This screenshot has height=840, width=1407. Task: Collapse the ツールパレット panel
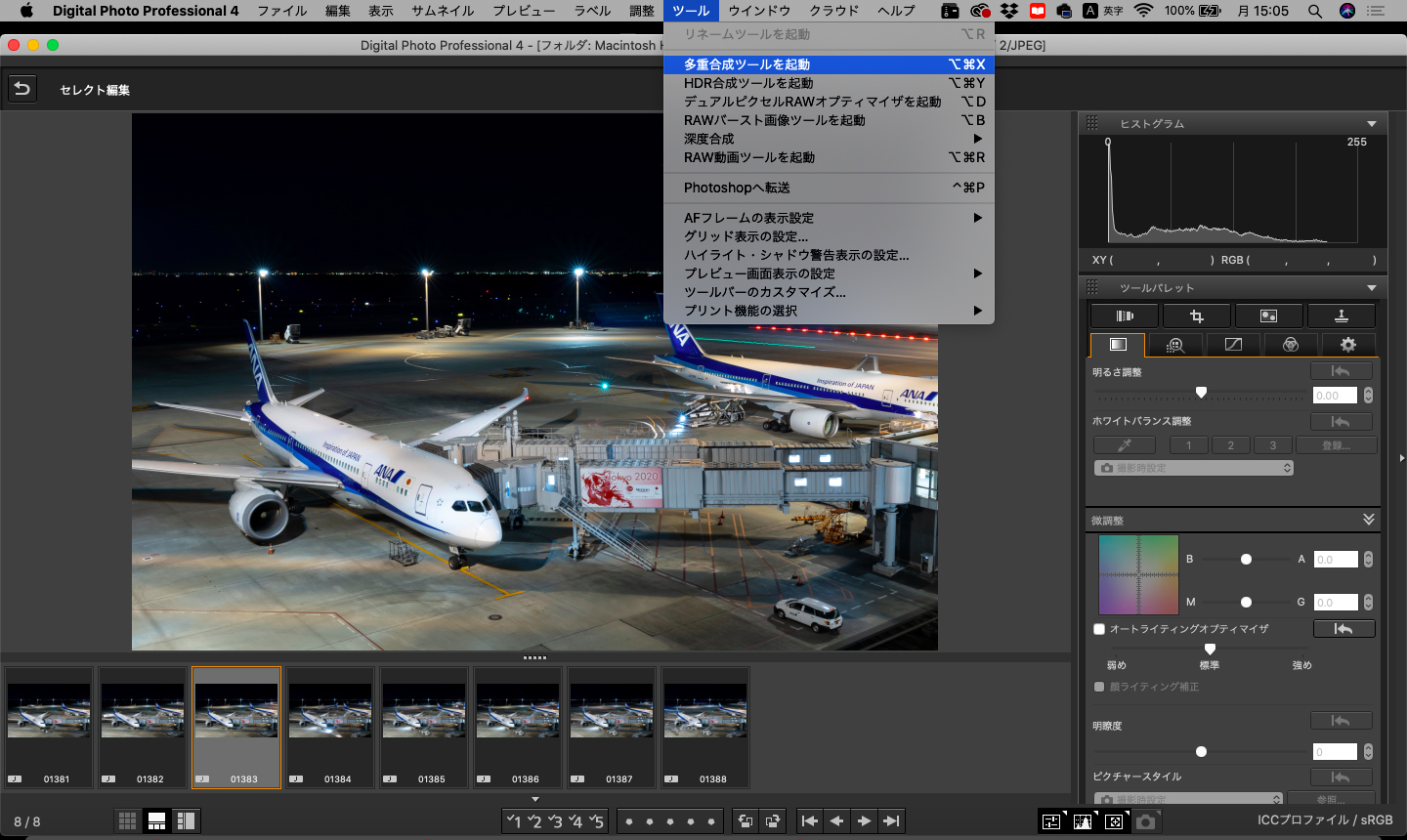[x=1371, y=288]
